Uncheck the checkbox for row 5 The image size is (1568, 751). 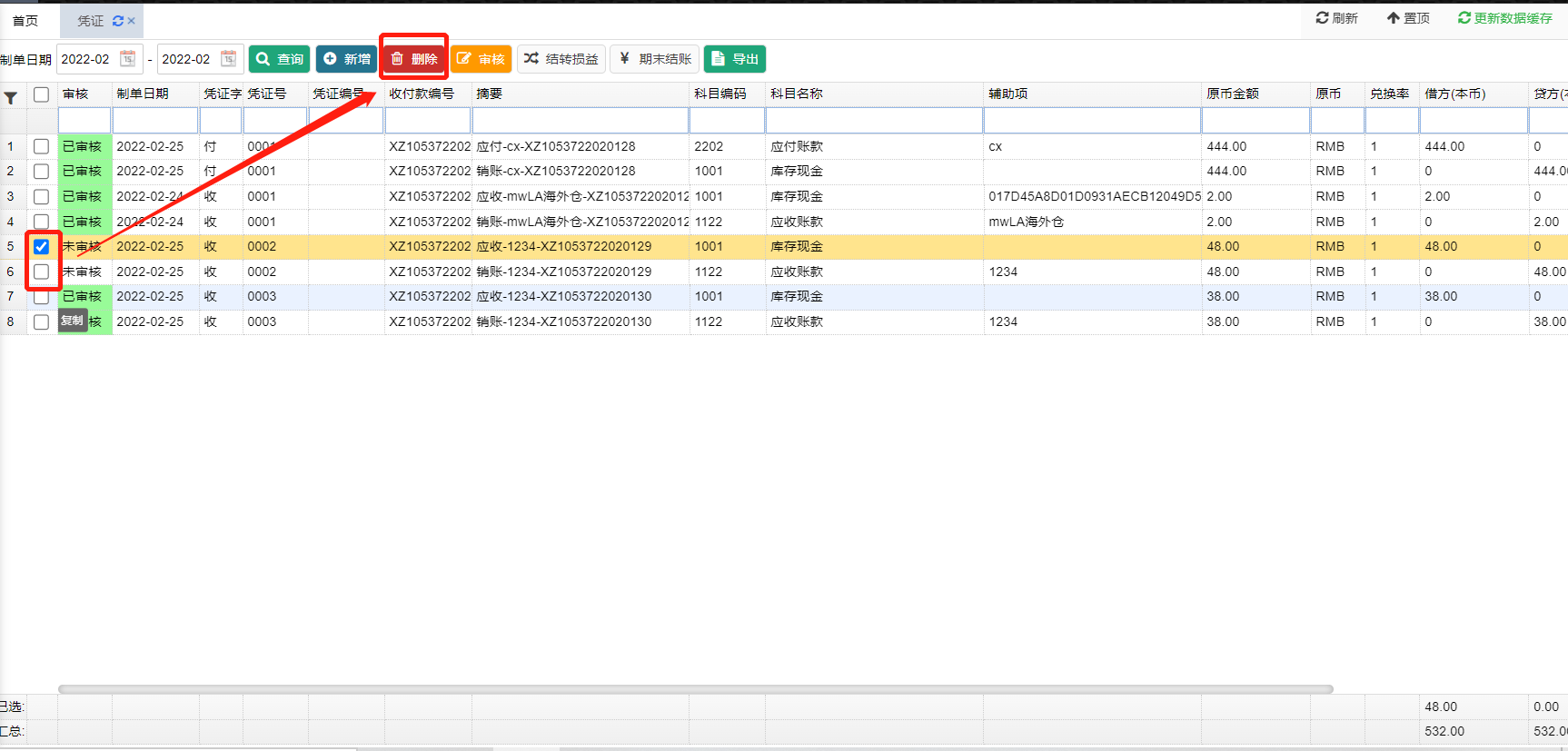coord(41,247)
